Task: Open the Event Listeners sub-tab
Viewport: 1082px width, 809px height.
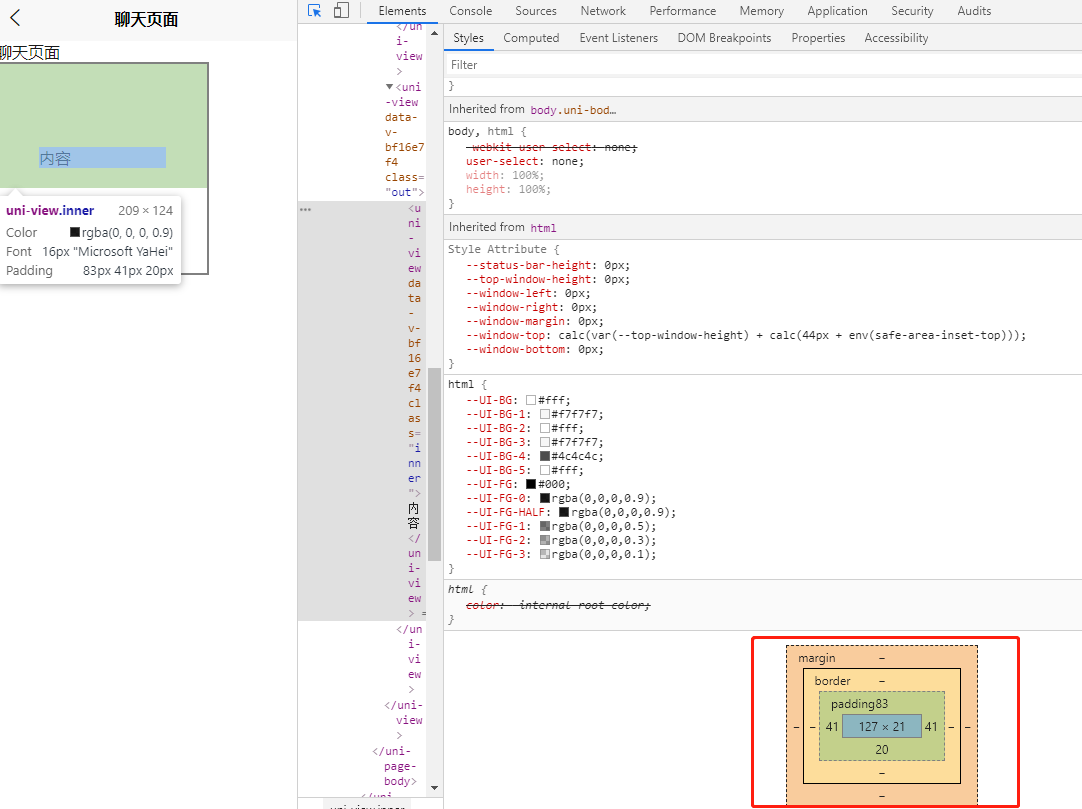Action: (618, 38)
